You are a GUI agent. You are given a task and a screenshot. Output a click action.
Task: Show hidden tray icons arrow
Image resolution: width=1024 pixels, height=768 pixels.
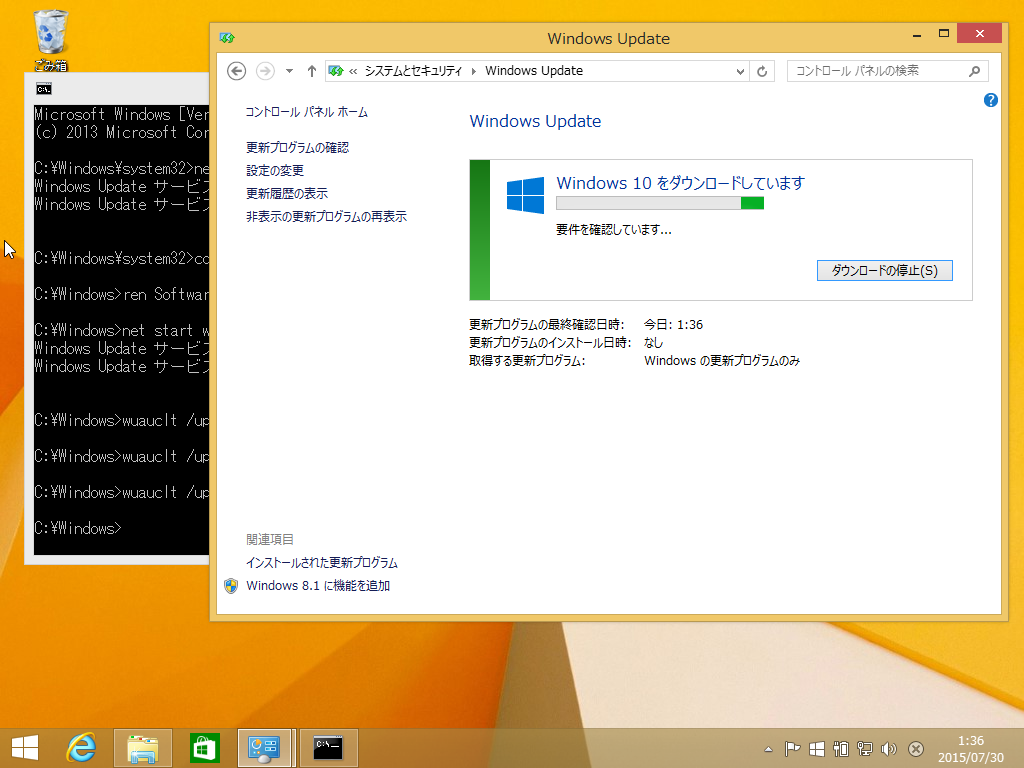pos(768,749)
